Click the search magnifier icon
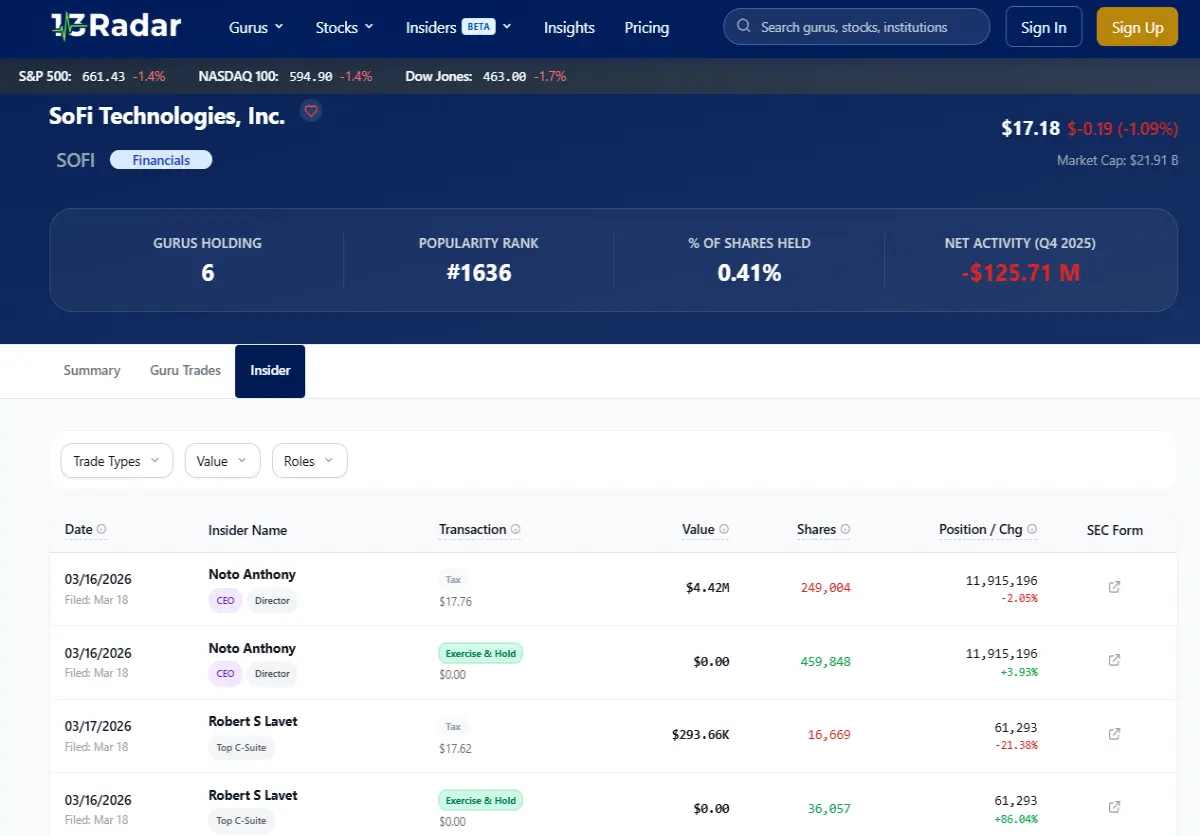The image size is (1200, 836). [743, 27]
